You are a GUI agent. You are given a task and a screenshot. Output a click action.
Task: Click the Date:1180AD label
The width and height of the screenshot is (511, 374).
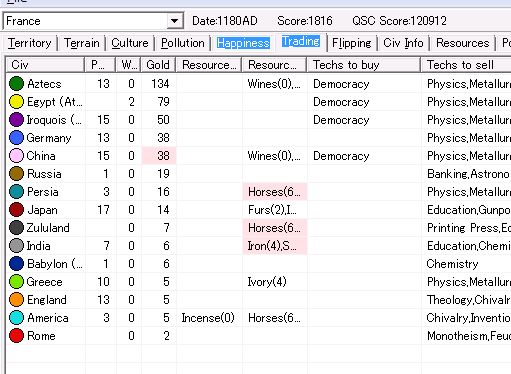[x=225, y=21]
